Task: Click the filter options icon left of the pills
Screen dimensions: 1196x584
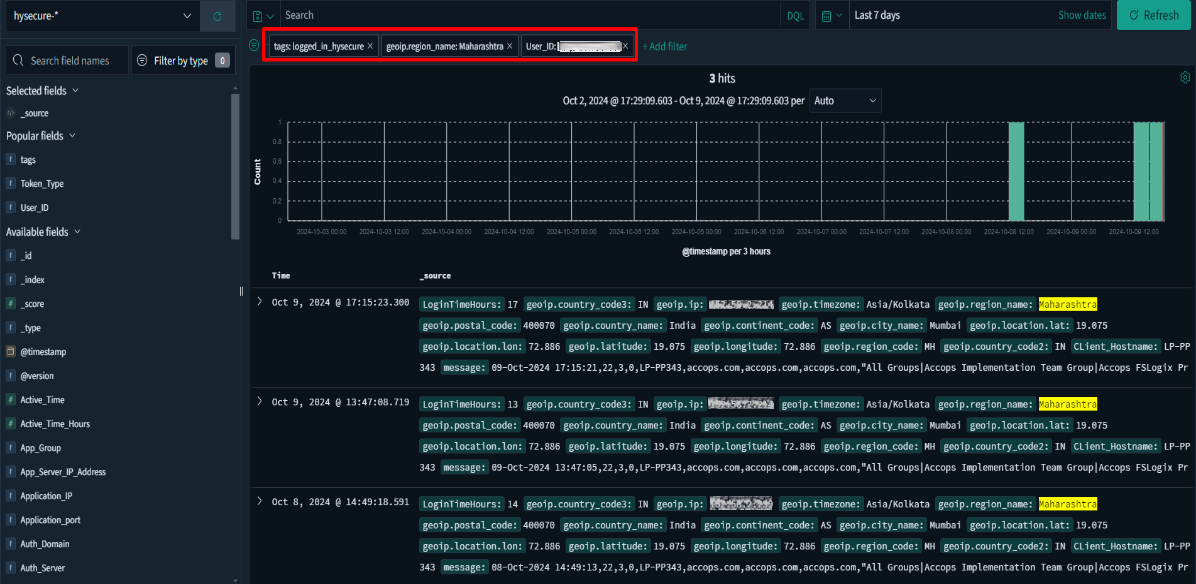Action: click(x=254, y=46)
